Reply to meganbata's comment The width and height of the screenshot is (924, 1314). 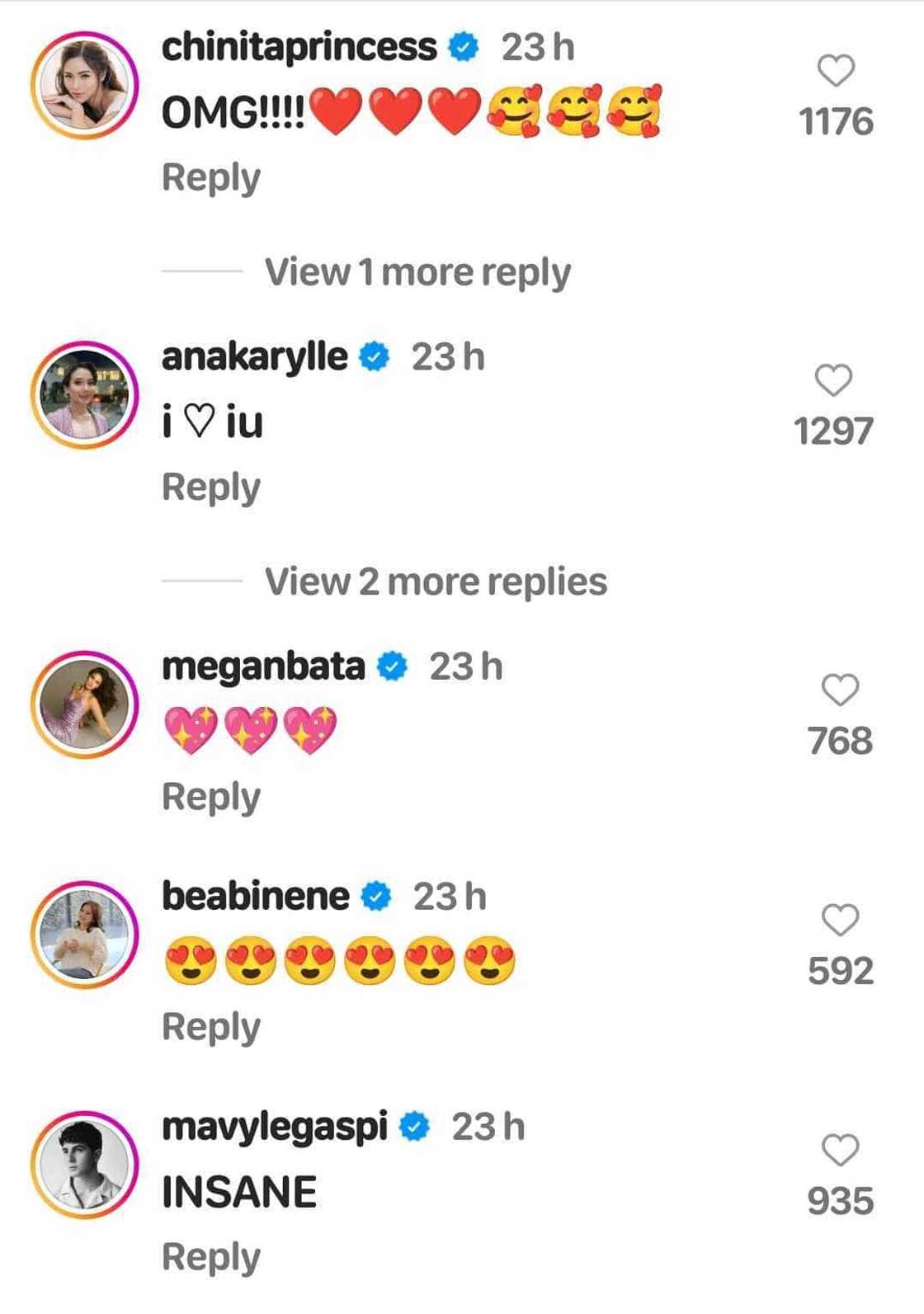(211, 797)
